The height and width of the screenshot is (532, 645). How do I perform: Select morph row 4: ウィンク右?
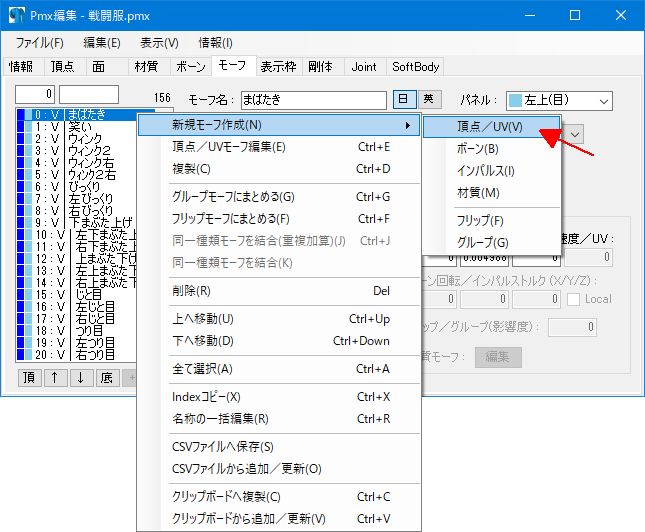point(77,163)
